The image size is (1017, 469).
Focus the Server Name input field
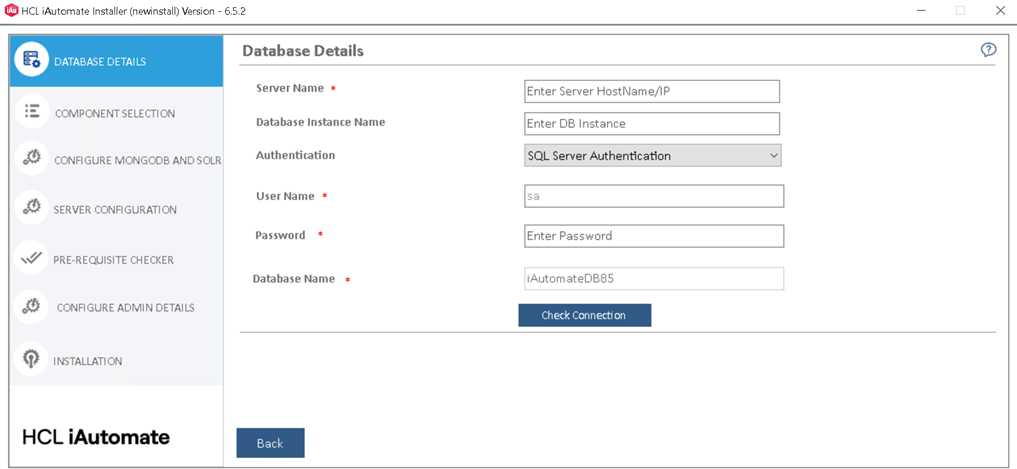651,91
